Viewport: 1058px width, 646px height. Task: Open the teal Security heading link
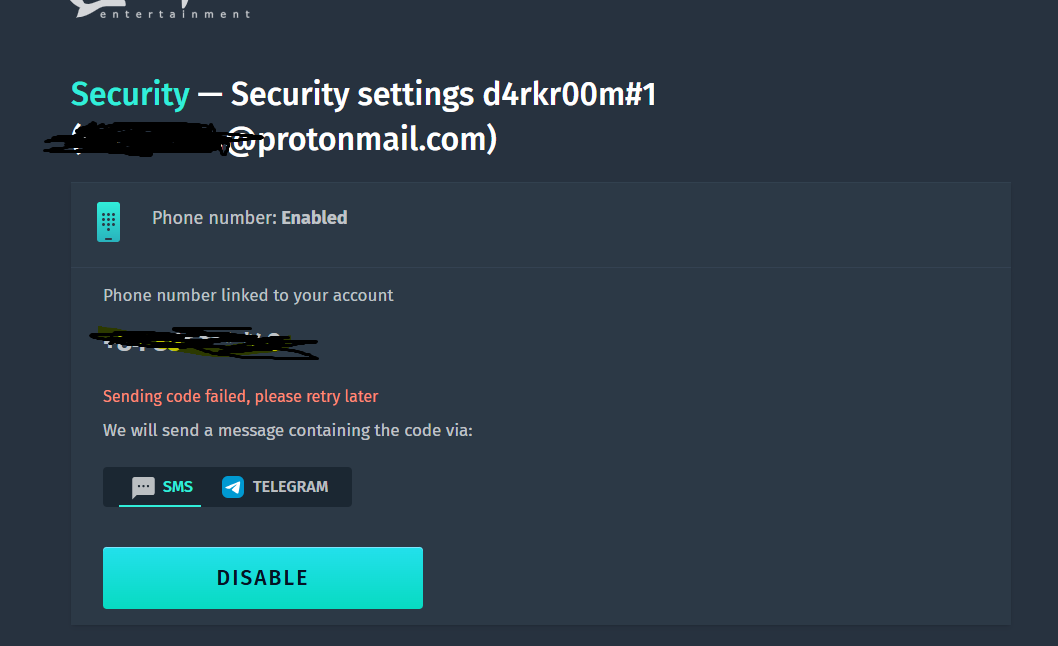click(130, 95)
